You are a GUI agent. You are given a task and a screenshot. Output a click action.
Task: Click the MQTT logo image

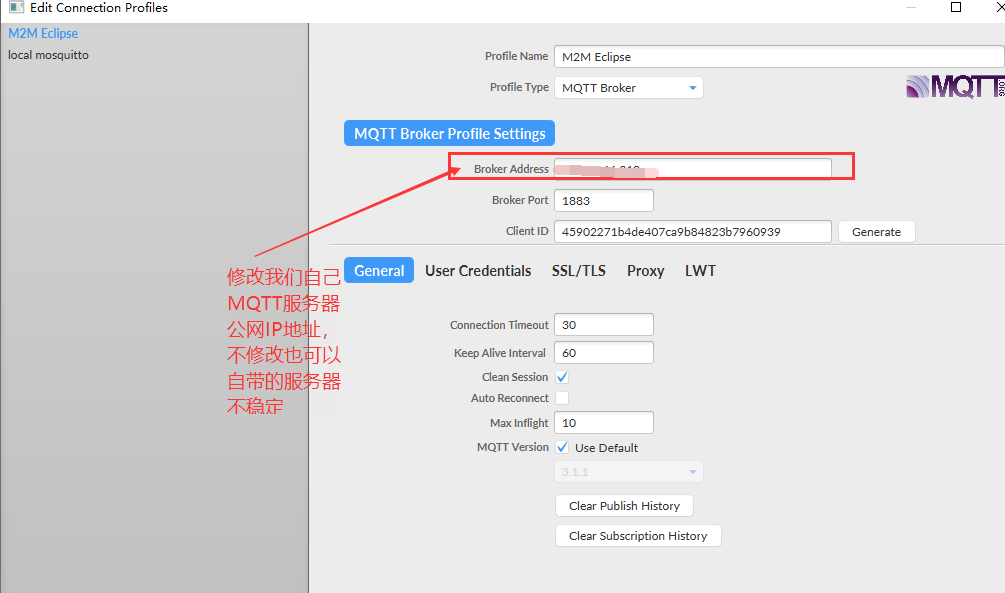(x=955, y=87)
